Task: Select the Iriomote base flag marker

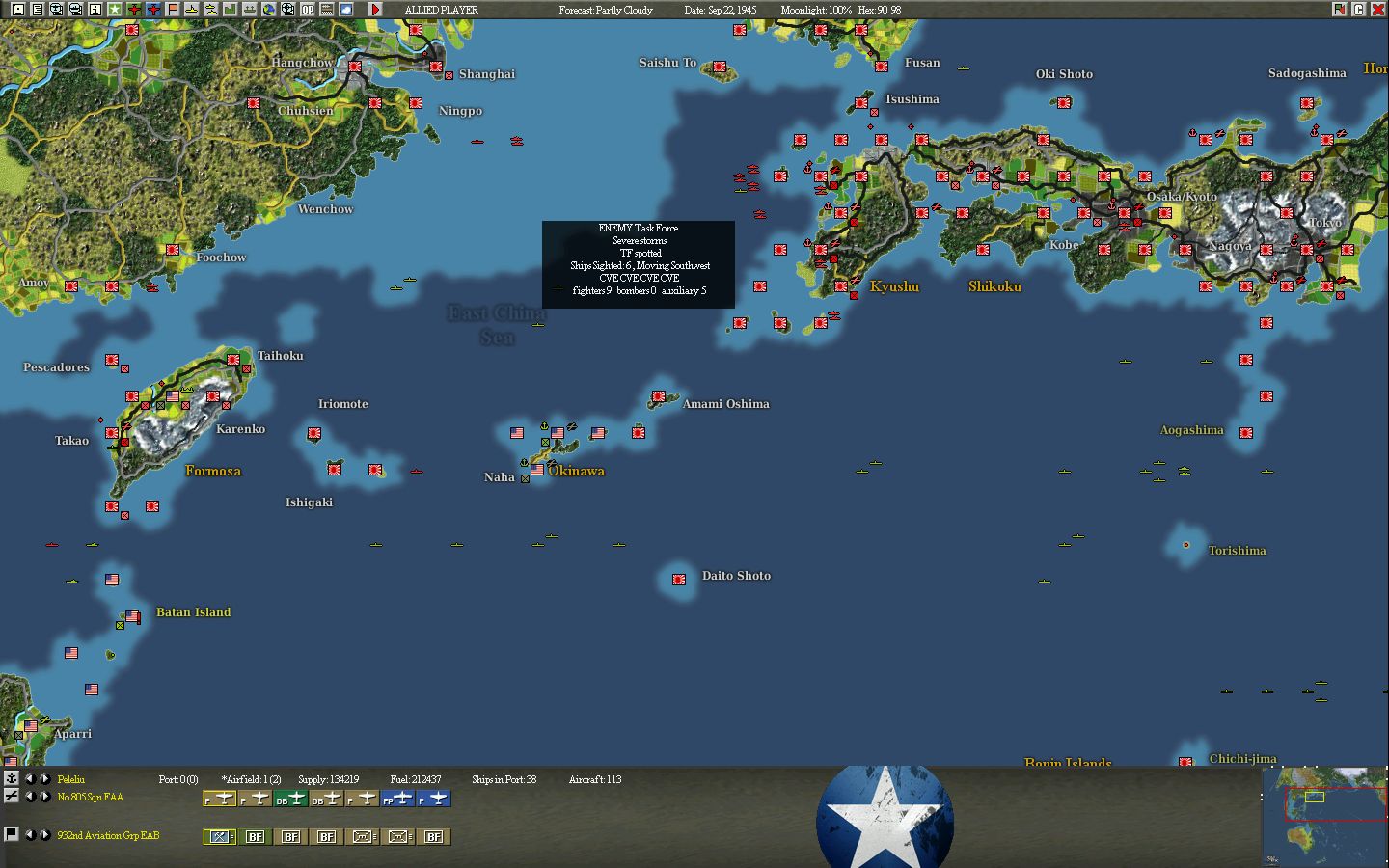Action: pyautogui.click(x=314, y=433)
